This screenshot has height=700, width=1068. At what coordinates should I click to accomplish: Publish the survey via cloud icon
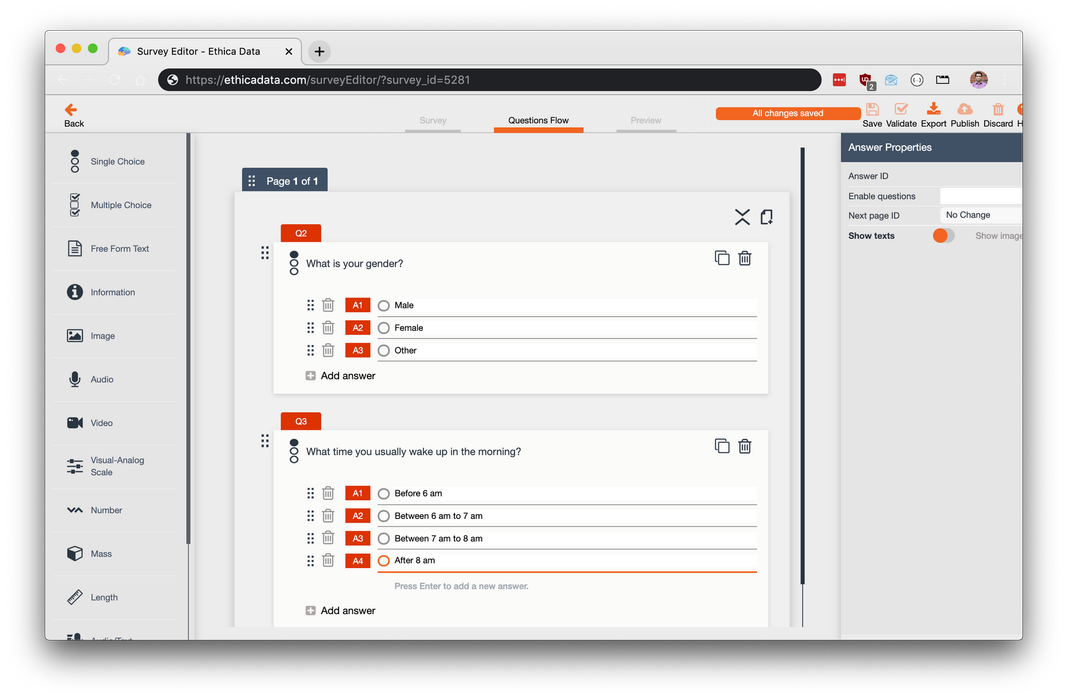click(x=964, y=111)
